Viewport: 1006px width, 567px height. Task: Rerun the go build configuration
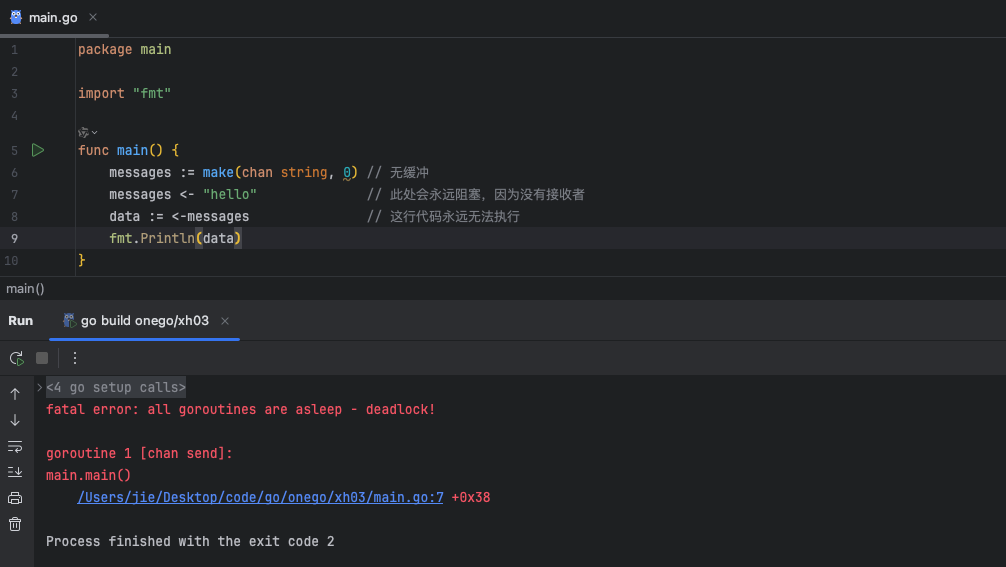(x=17, y=358)
